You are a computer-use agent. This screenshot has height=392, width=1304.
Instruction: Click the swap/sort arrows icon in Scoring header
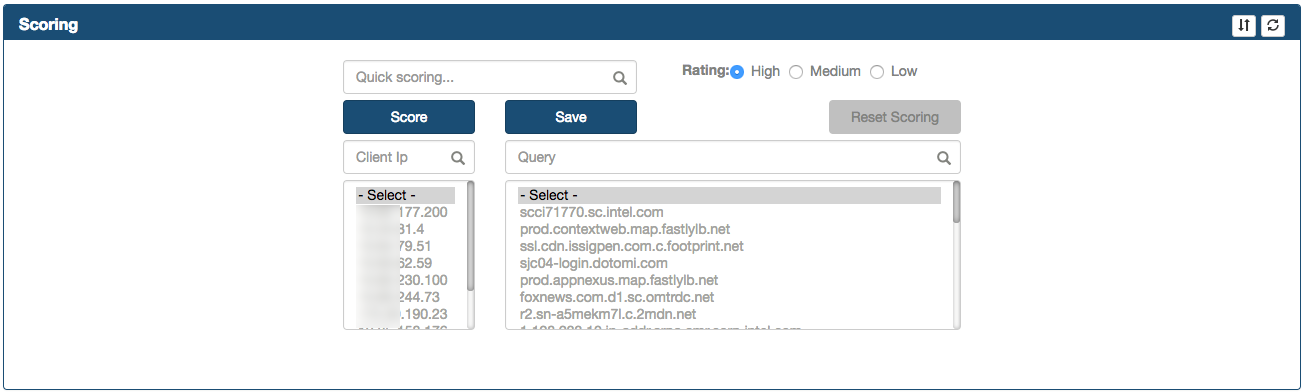coord(1243,26)
